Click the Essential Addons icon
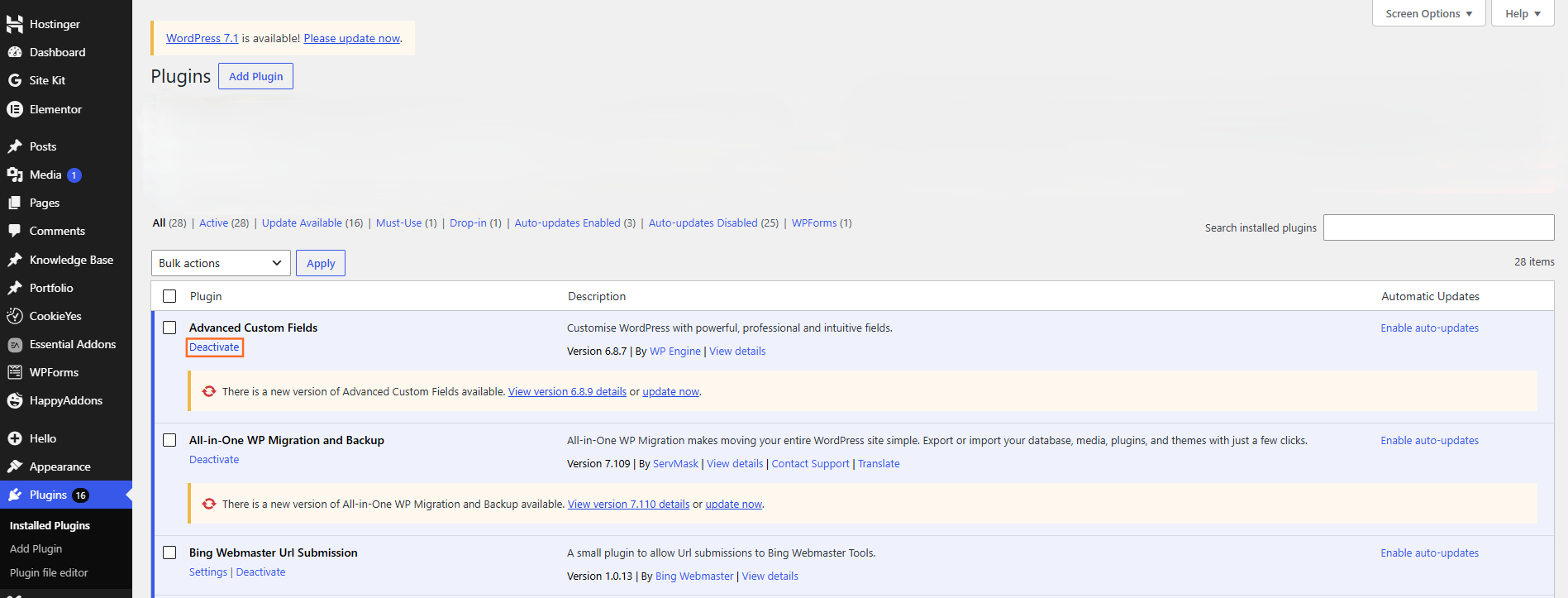1568x598 pixels. coord(15,344)
